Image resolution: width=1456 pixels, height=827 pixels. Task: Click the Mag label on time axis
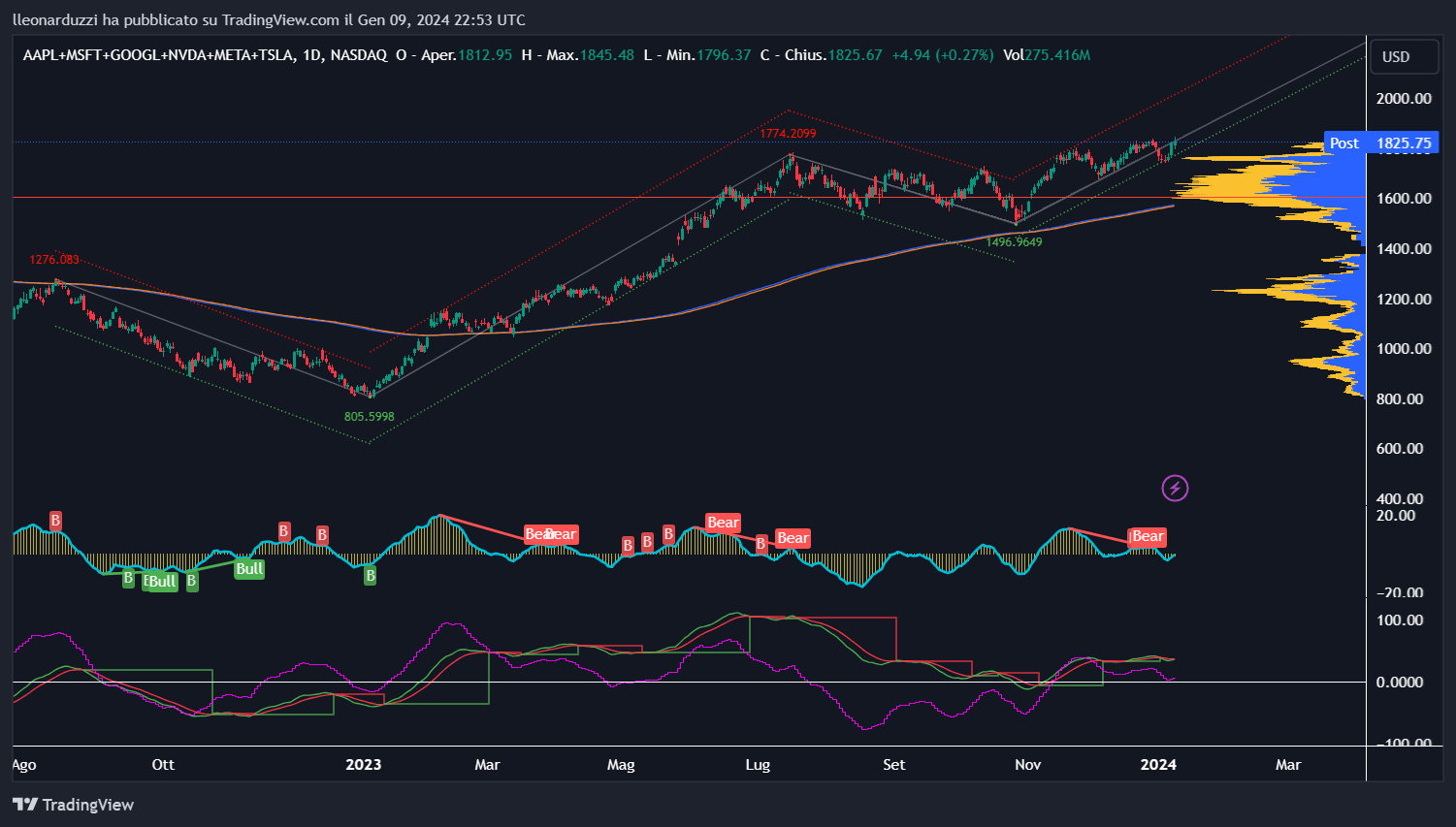point(621,765)
